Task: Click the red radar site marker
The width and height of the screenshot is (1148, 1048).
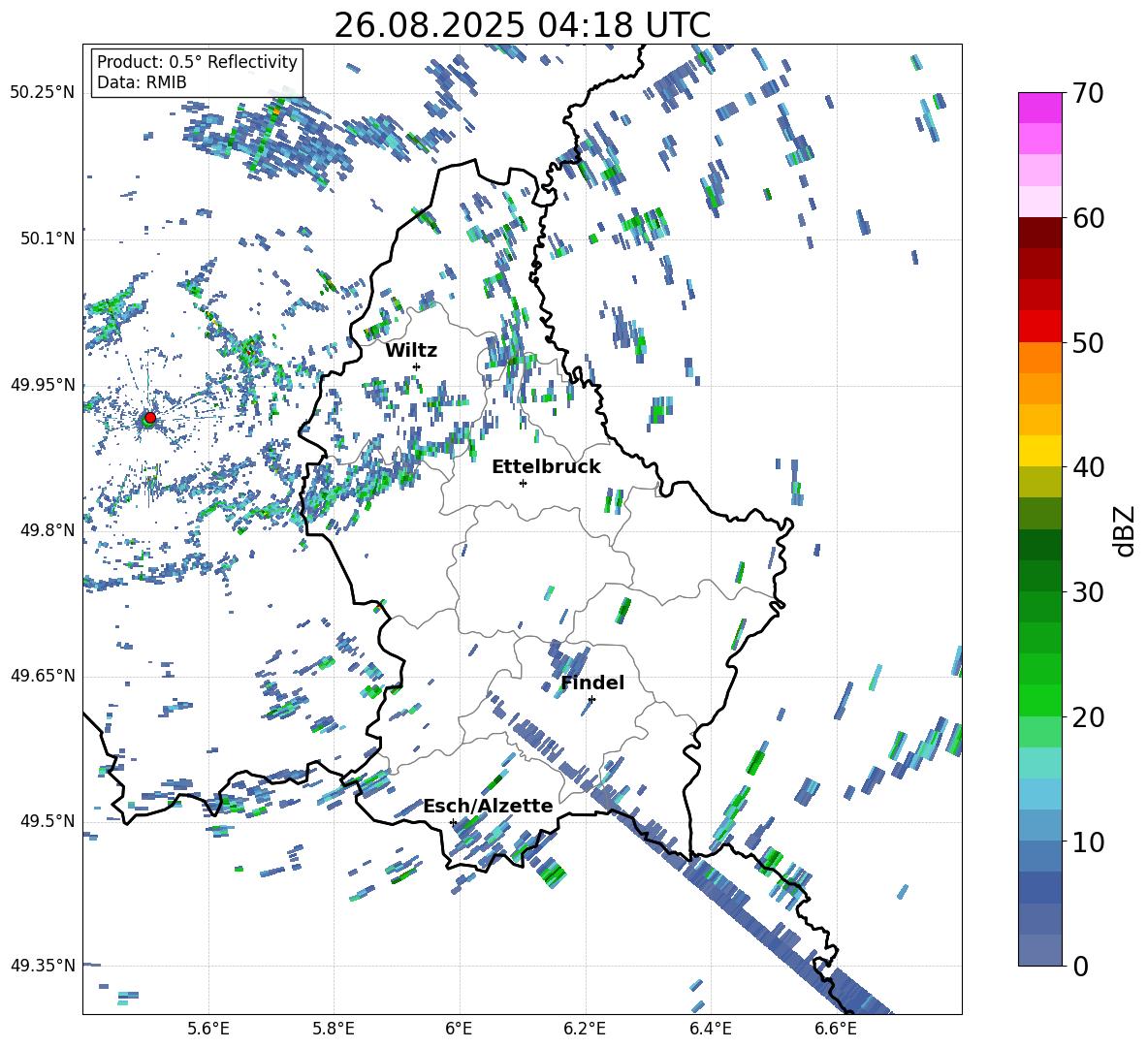Action: click(150, 417)
